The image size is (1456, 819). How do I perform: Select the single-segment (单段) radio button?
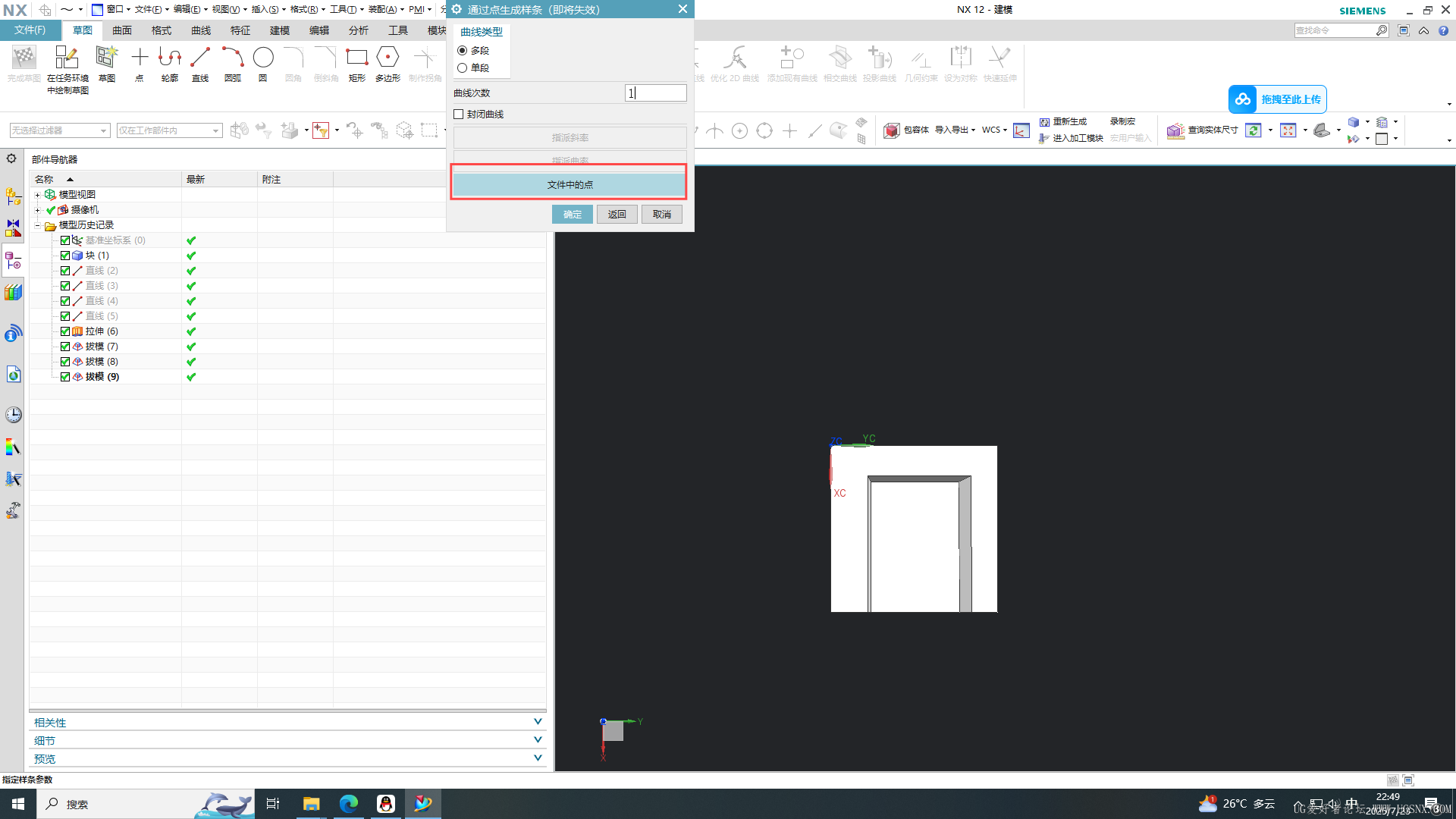[462, 68]
